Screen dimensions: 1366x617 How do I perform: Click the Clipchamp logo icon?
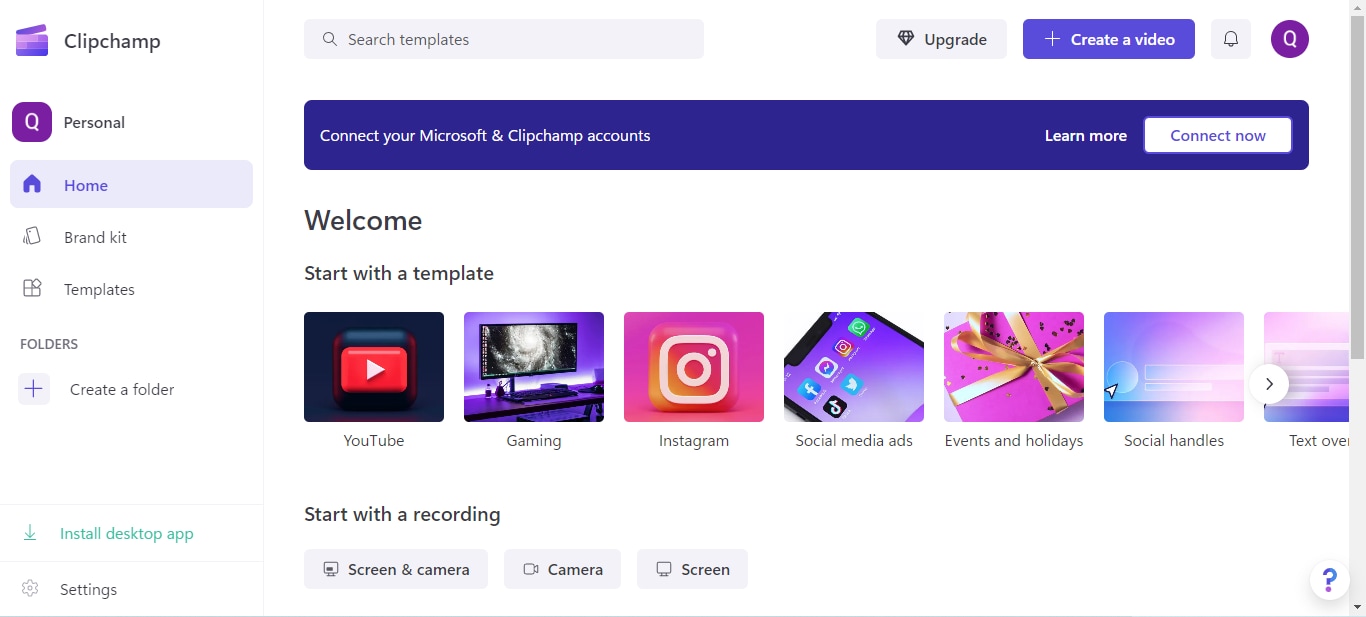point(32,41)
